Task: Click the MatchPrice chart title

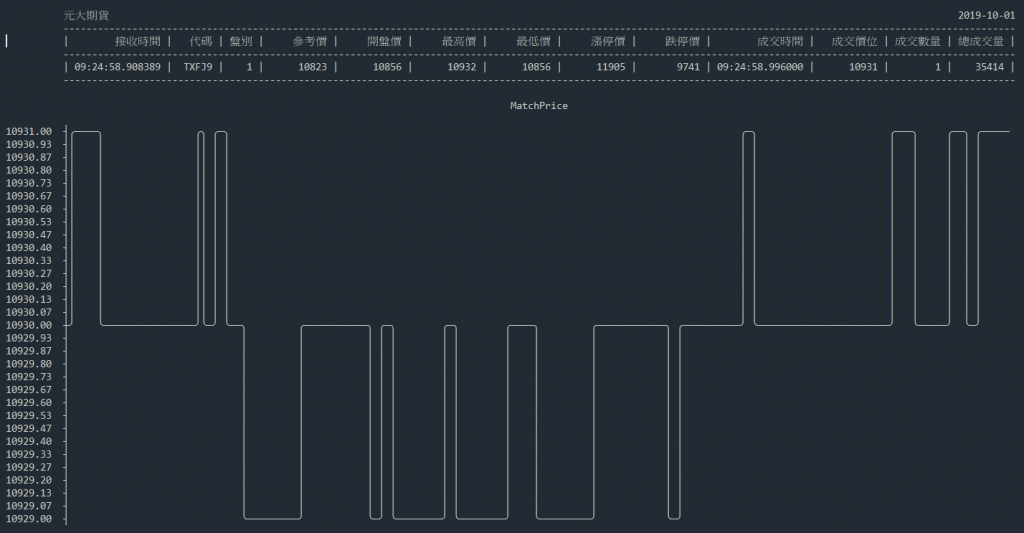Action: [x=539, y=106]
